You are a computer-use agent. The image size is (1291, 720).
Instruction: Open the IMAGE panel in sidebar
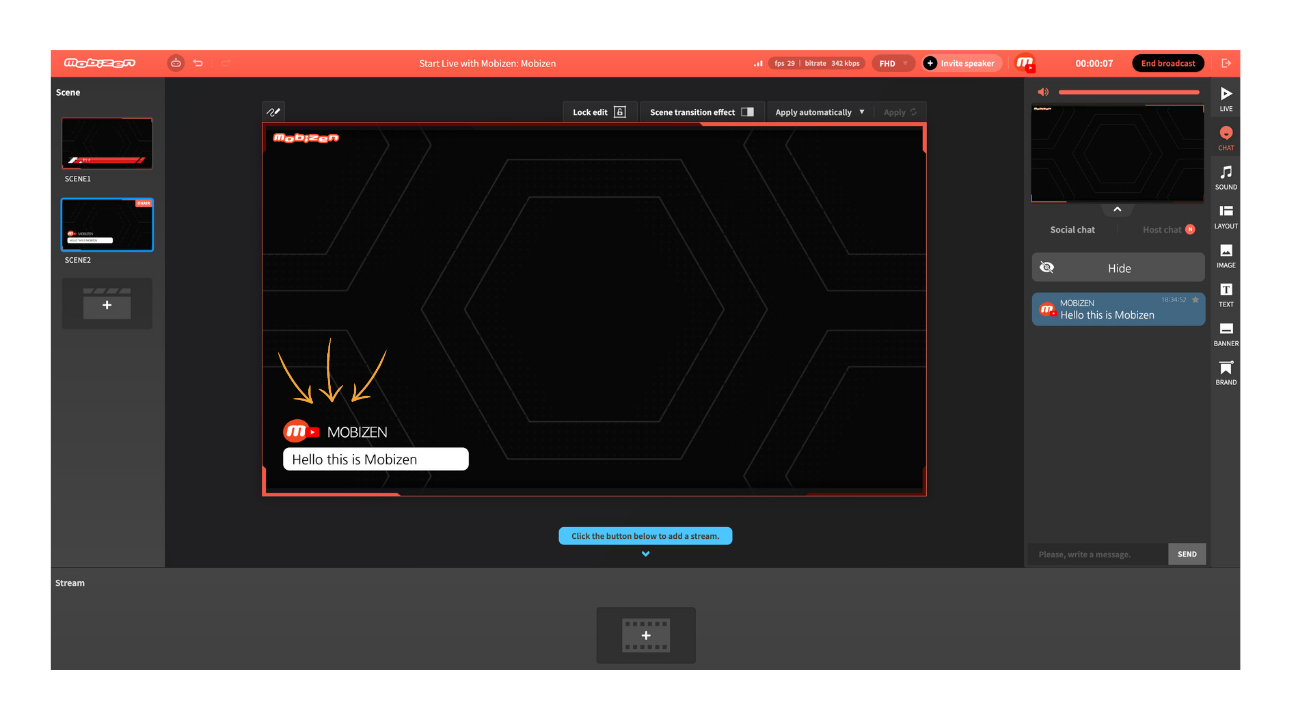click(x=1226, y=255)
